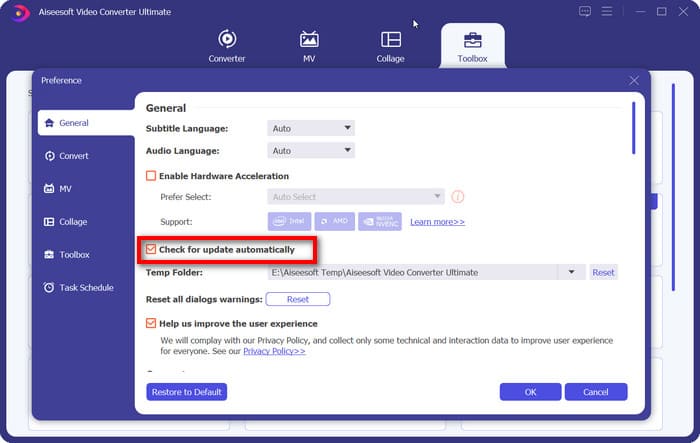
Task: Click Restore to Default button
Action: pyautogui.click(x=187, y=392)
